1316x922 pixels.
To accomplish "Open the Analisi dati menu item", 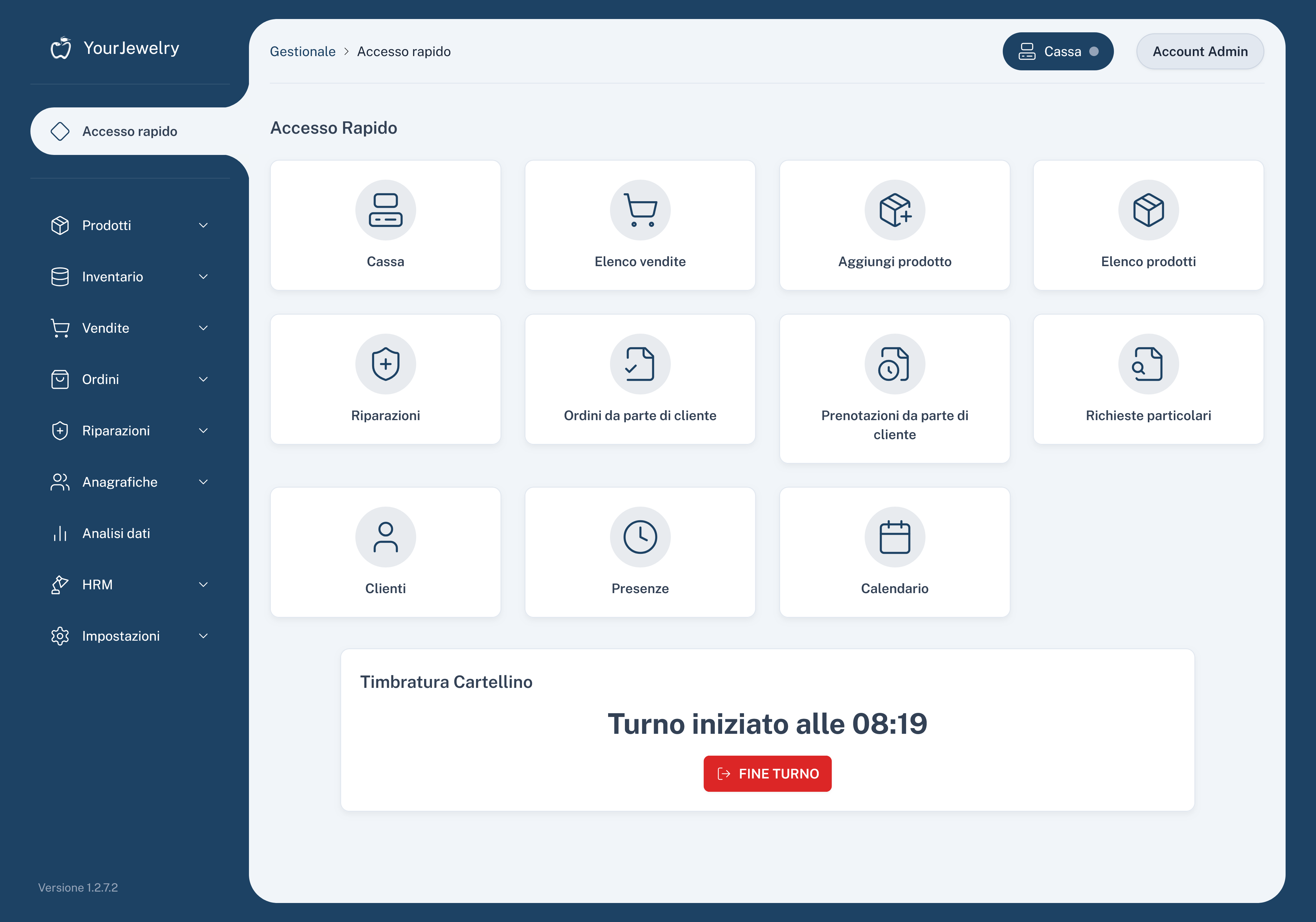I will [130, 534].
